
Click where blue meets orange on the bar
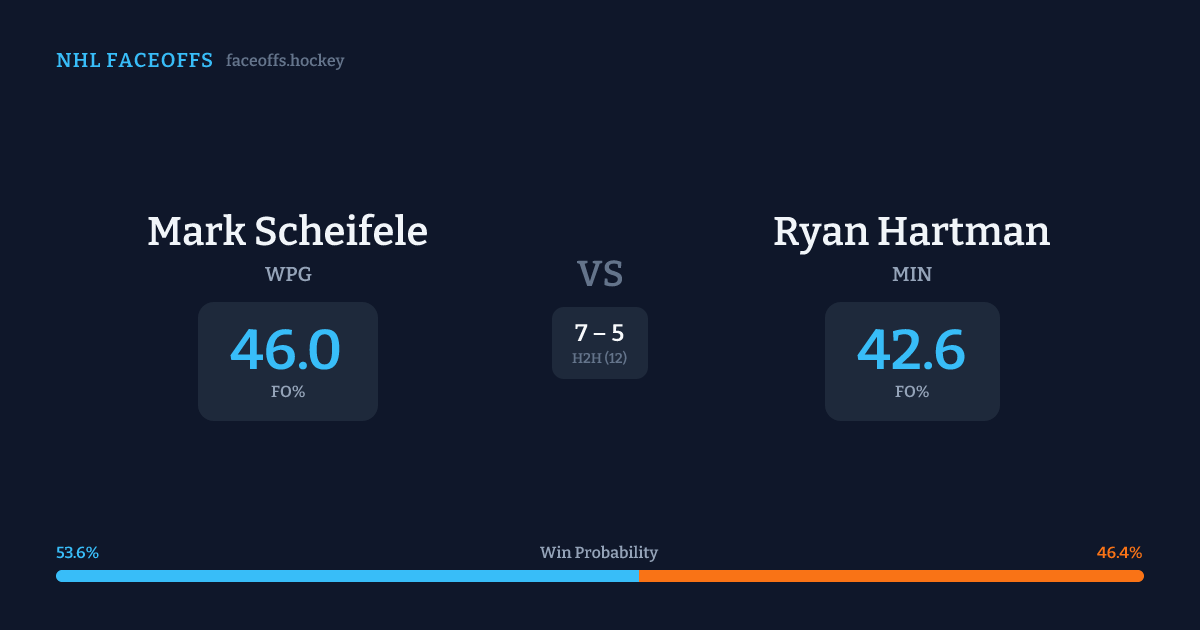click(x=639, y=576)
